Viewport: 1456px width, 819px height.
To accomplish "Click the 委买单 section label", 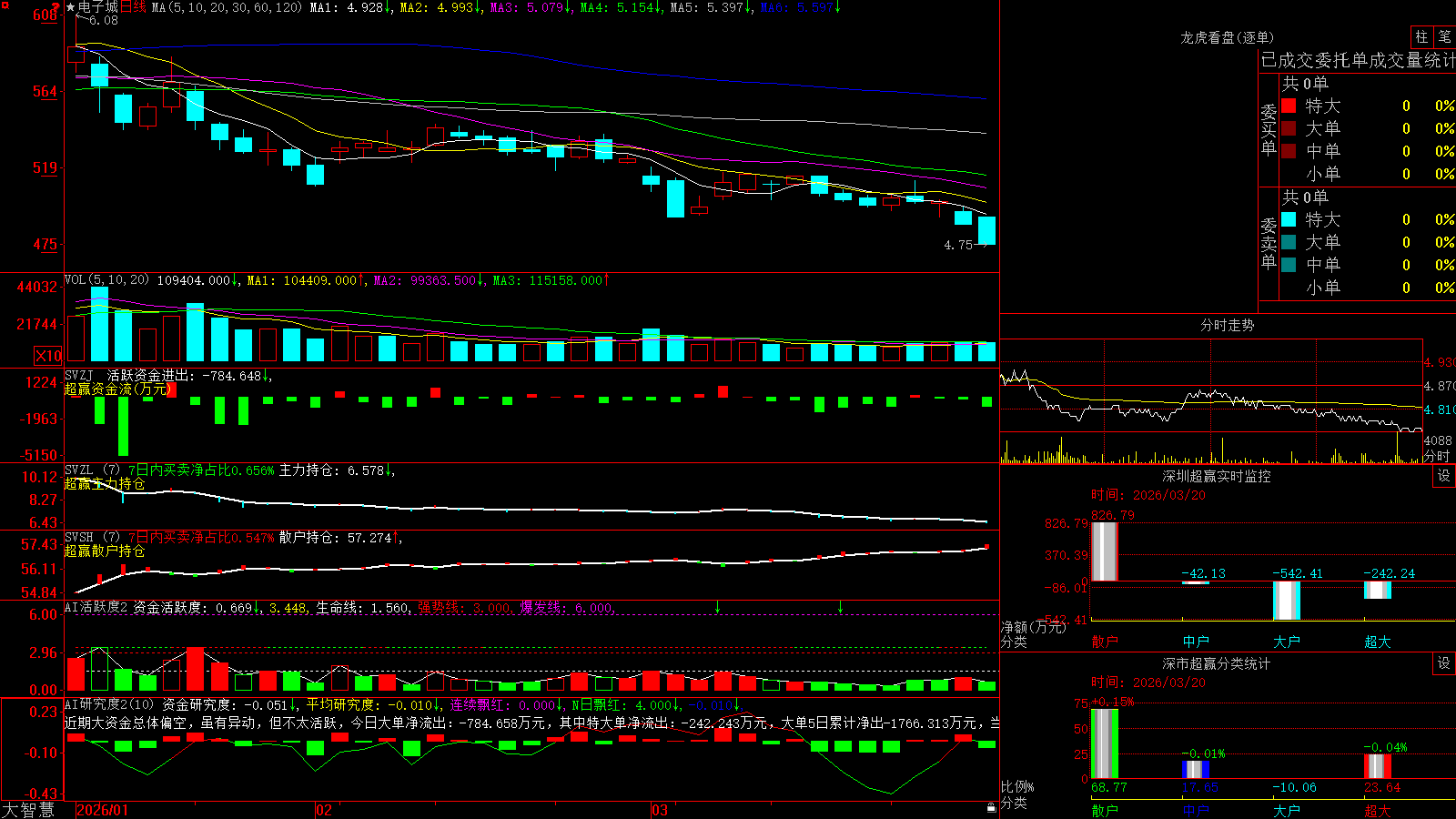I will tap(1269, 129).
